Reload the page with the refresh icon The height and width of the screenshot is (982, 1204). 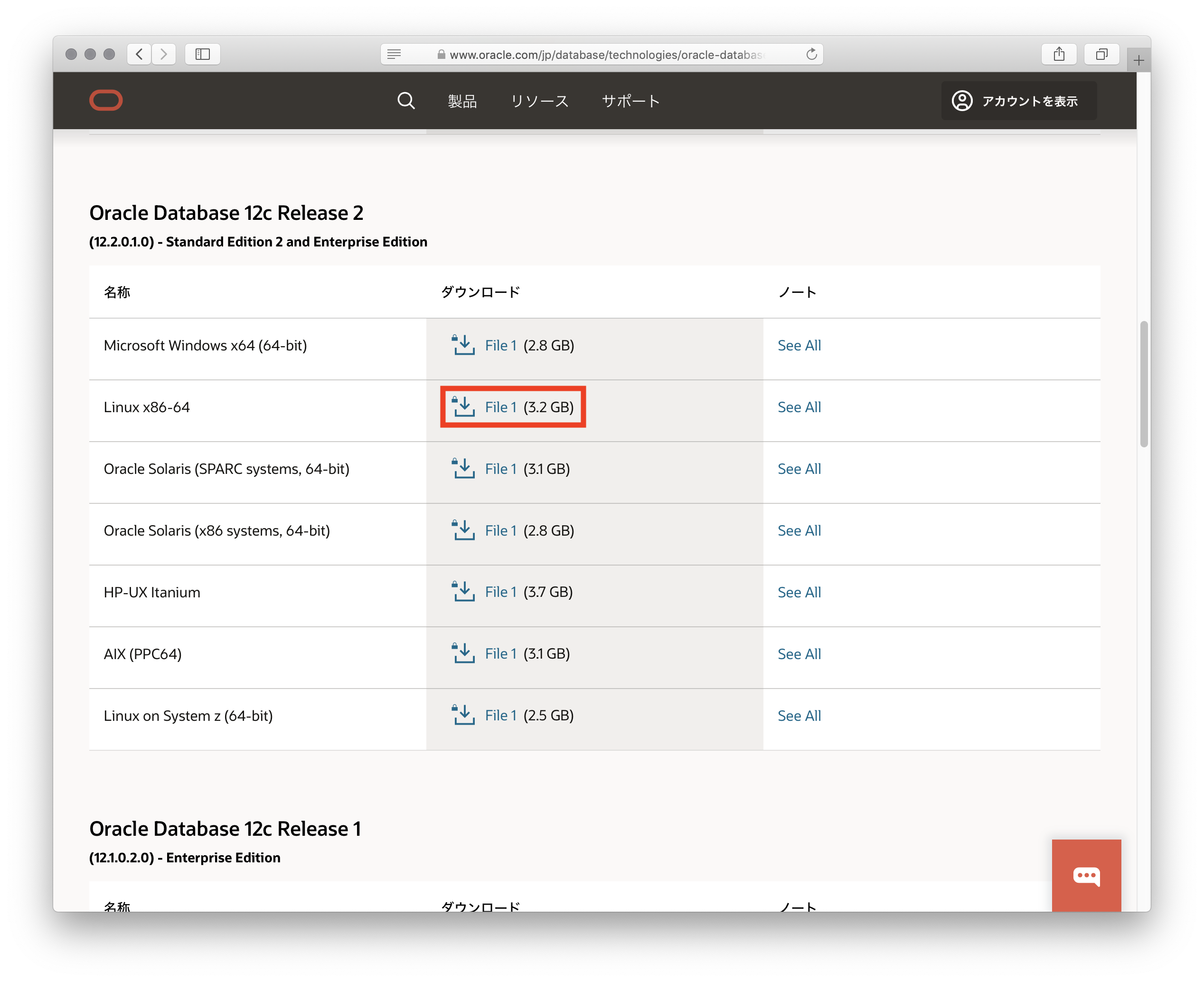(x=811, y=54)
